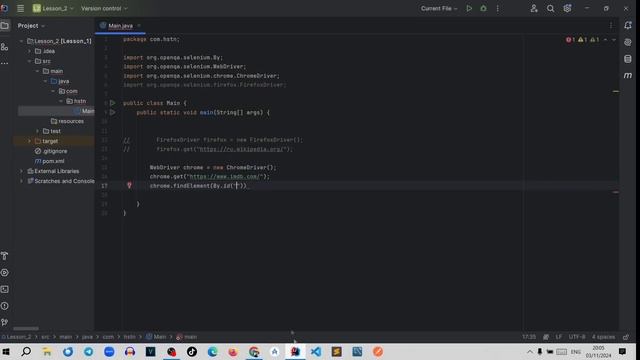640x360 pixels.
Task: Click run gutter icon beside main method
Action: pos(112,112)
